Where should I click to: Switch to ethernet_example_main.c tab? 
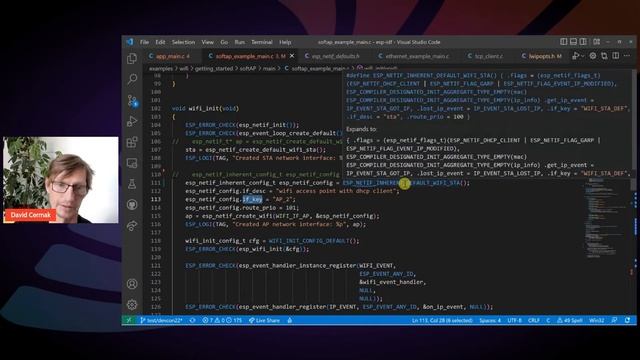(x=417, y=56)
